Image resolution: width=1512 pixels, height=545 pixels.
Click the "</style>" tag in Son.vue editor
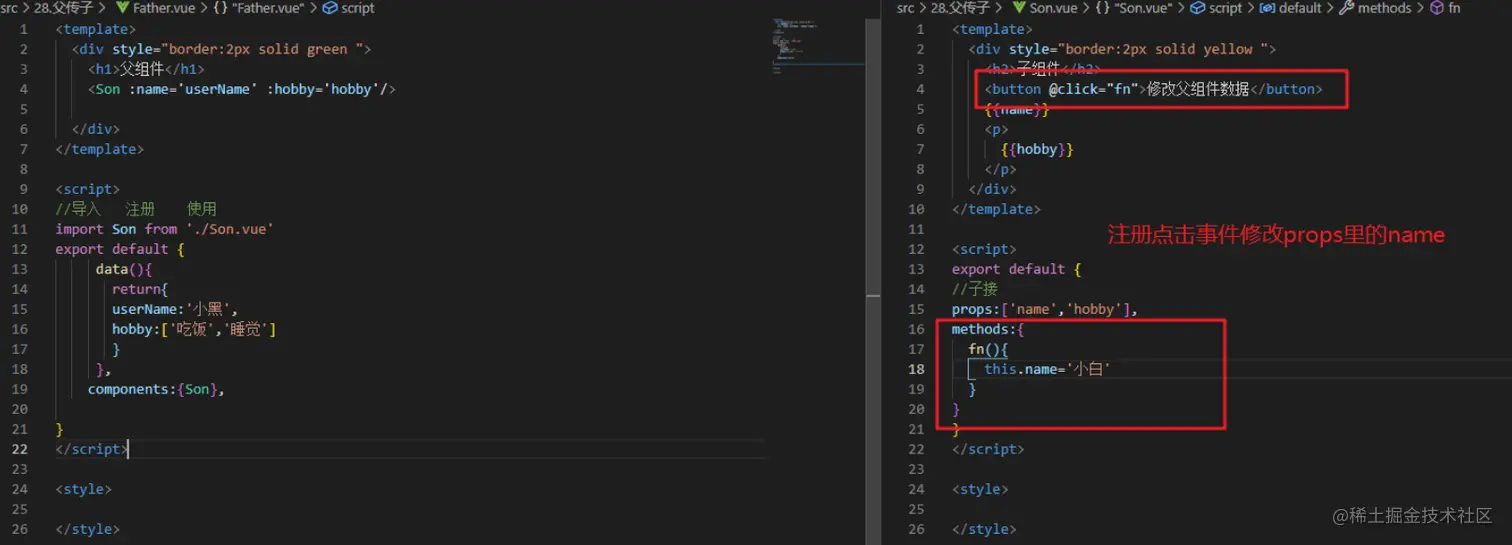click(984, 529)
